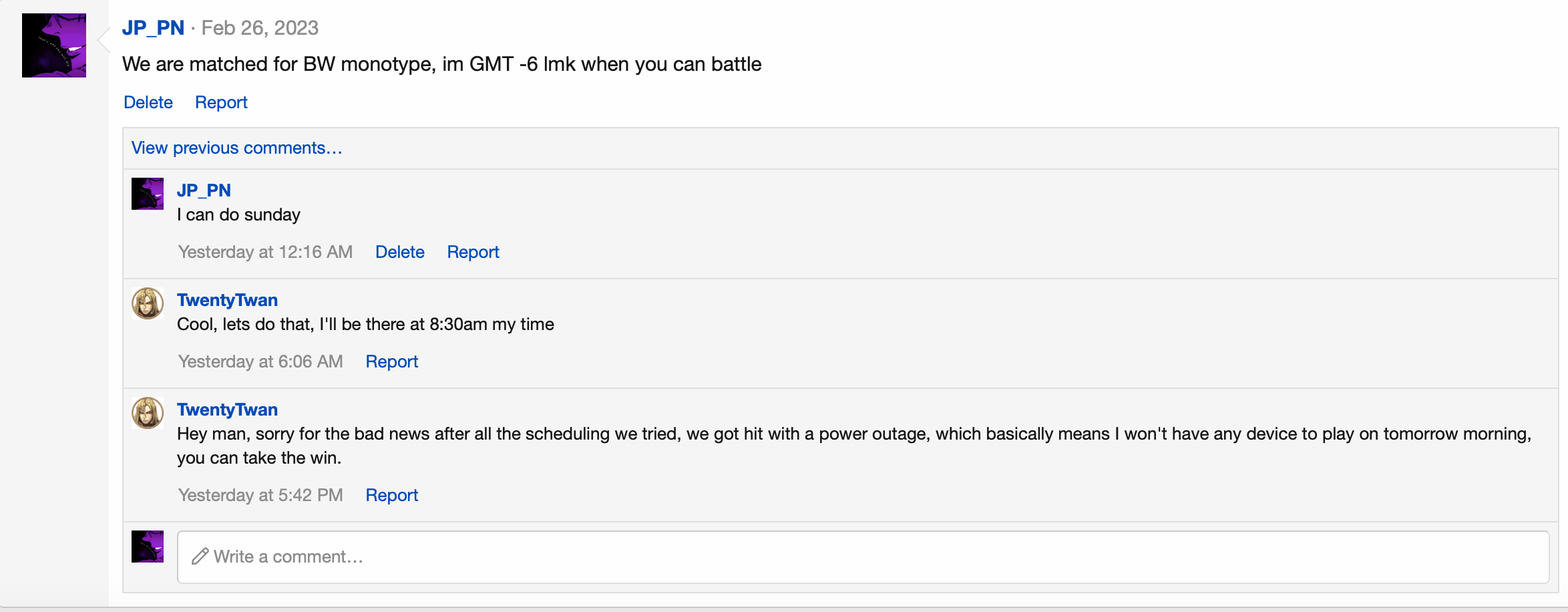Open JP_PN's username link in the comment
This screenshot has width=1568, height=612.
204,190
